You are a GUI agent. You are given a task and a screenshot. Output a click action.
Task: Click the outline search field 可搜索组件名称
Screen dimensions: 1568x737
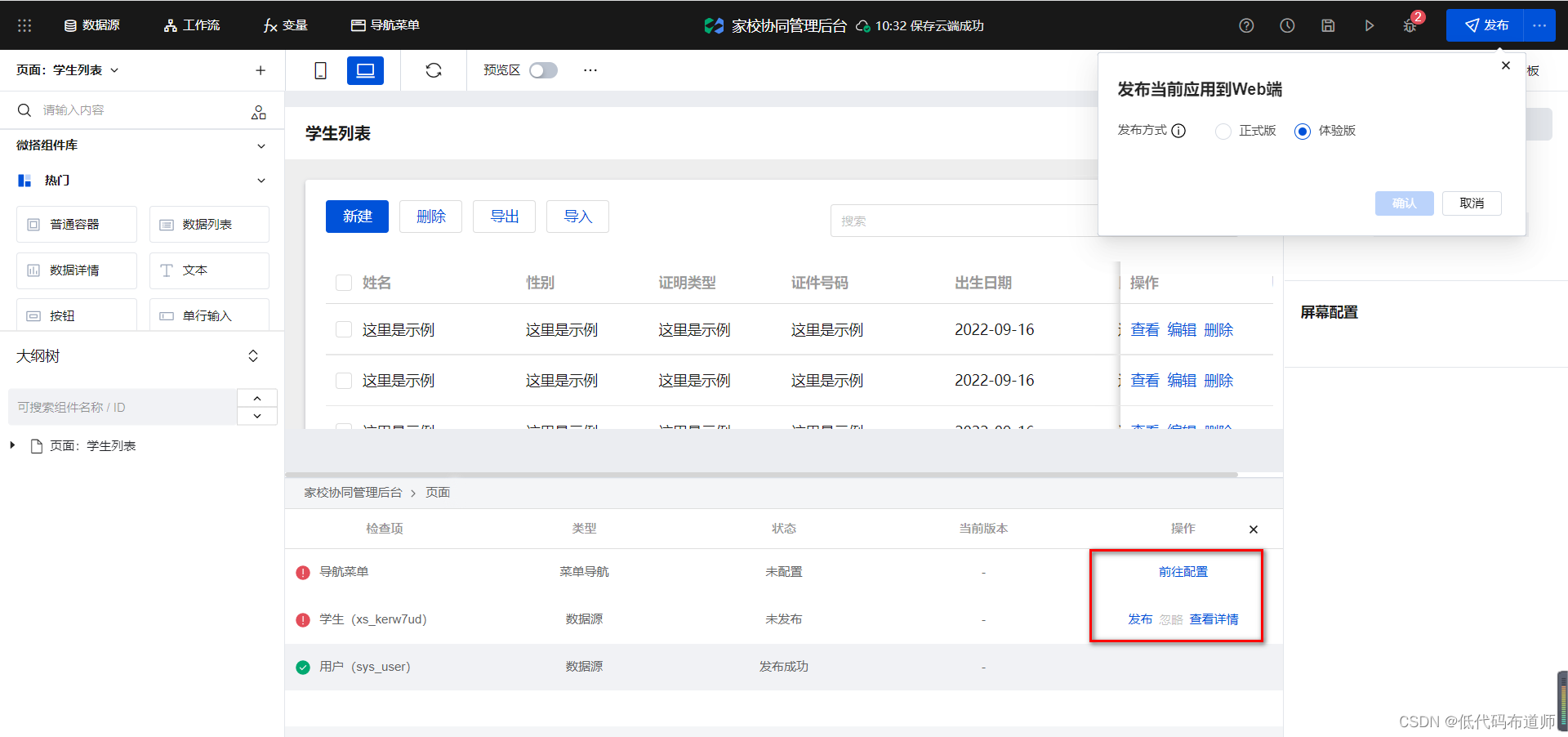point(122,407)
